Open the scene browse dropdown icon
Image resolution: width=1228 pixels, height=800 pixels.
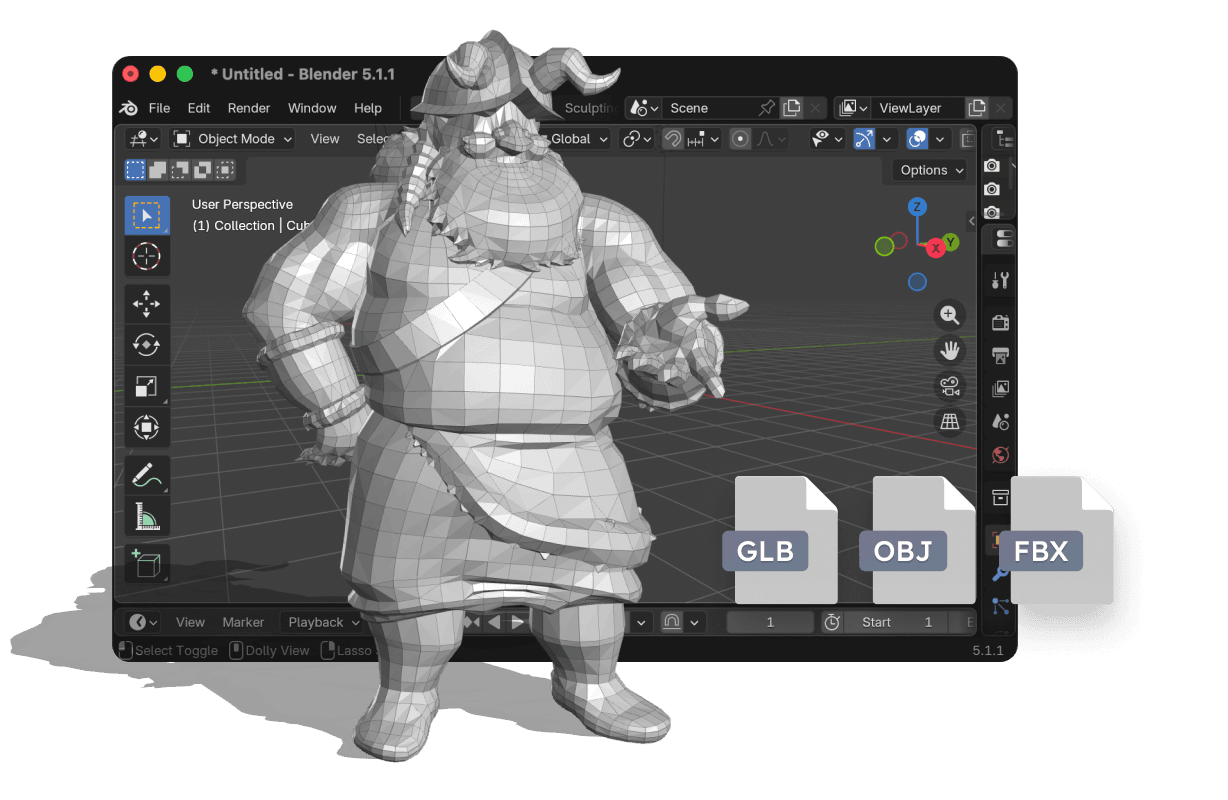click(642, 108)
